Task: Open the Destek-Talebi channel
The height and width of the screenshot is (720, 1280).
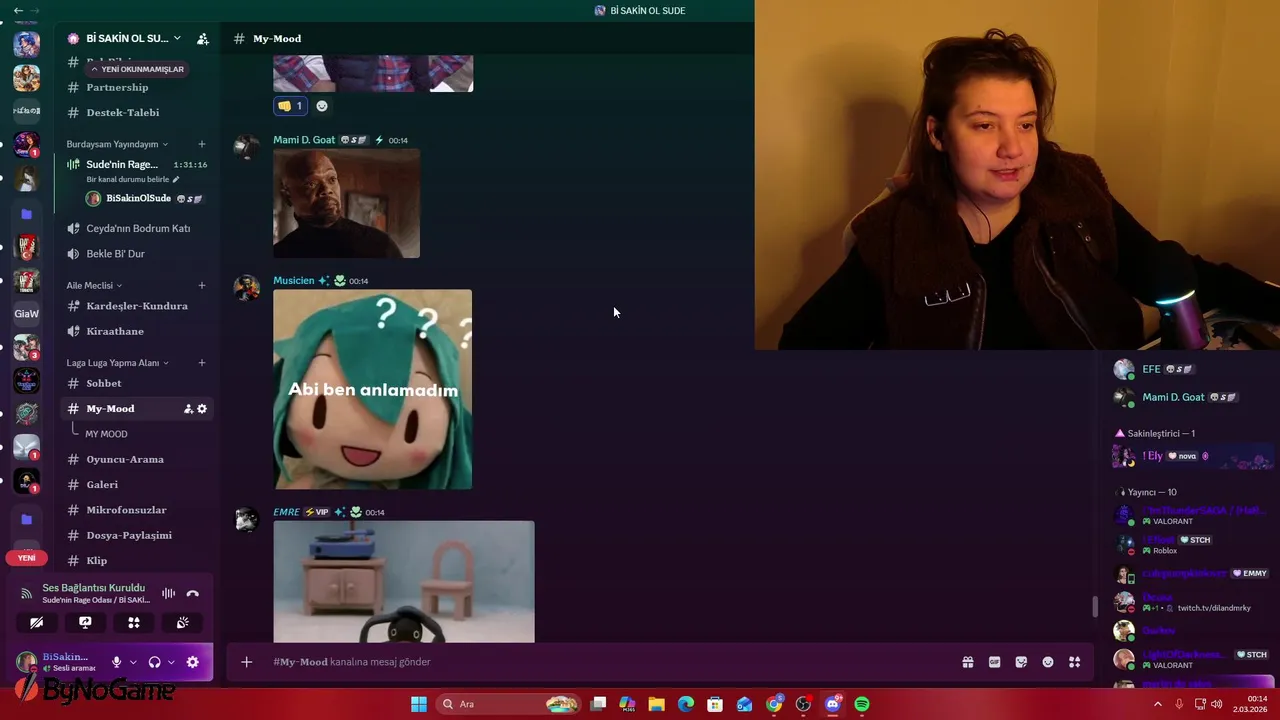Action: [x=123, y=113]
